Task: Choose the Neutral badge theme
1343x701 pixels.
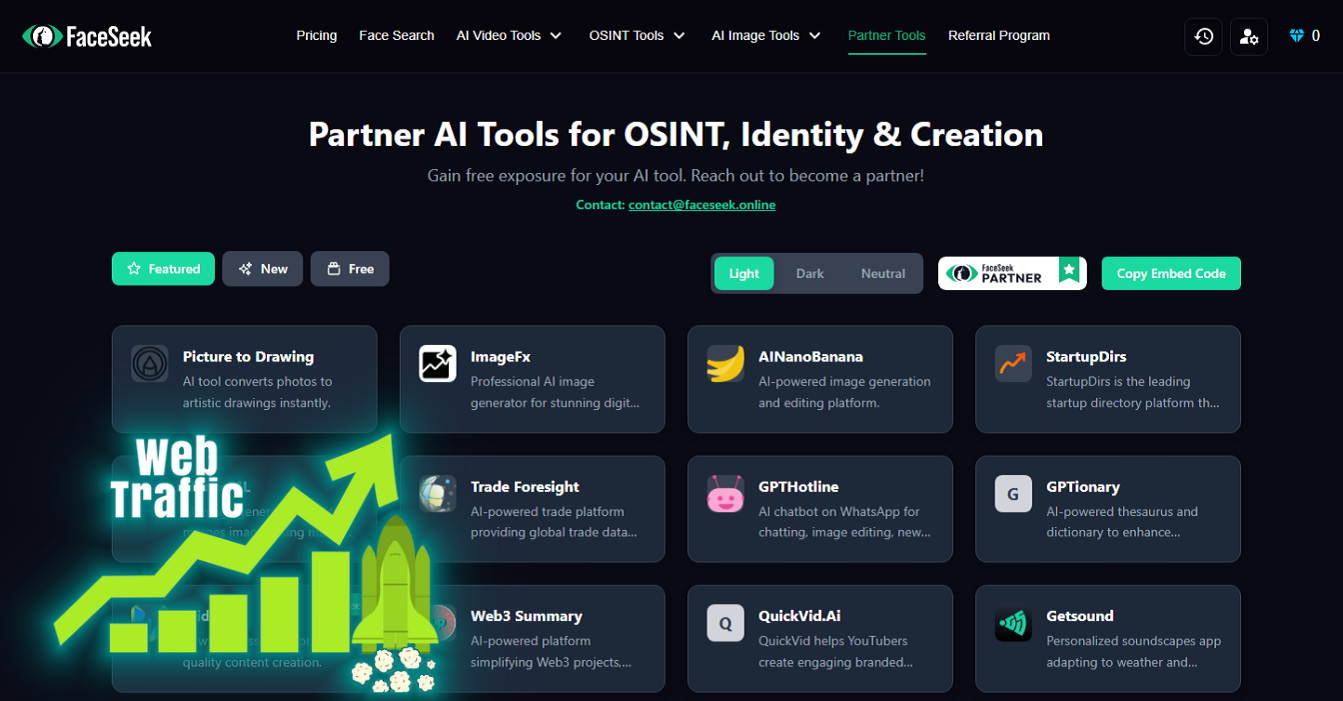Action: click(x=883, y=273)
